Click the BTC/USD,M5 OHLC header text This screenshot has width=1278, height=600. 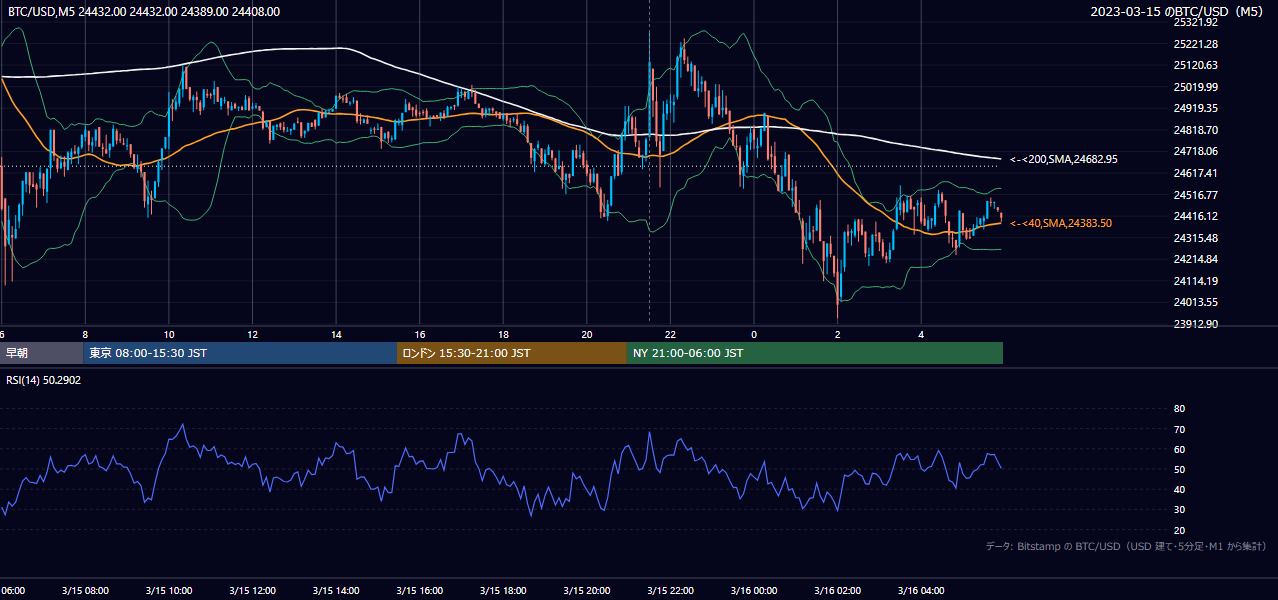[x=144, y=12]
